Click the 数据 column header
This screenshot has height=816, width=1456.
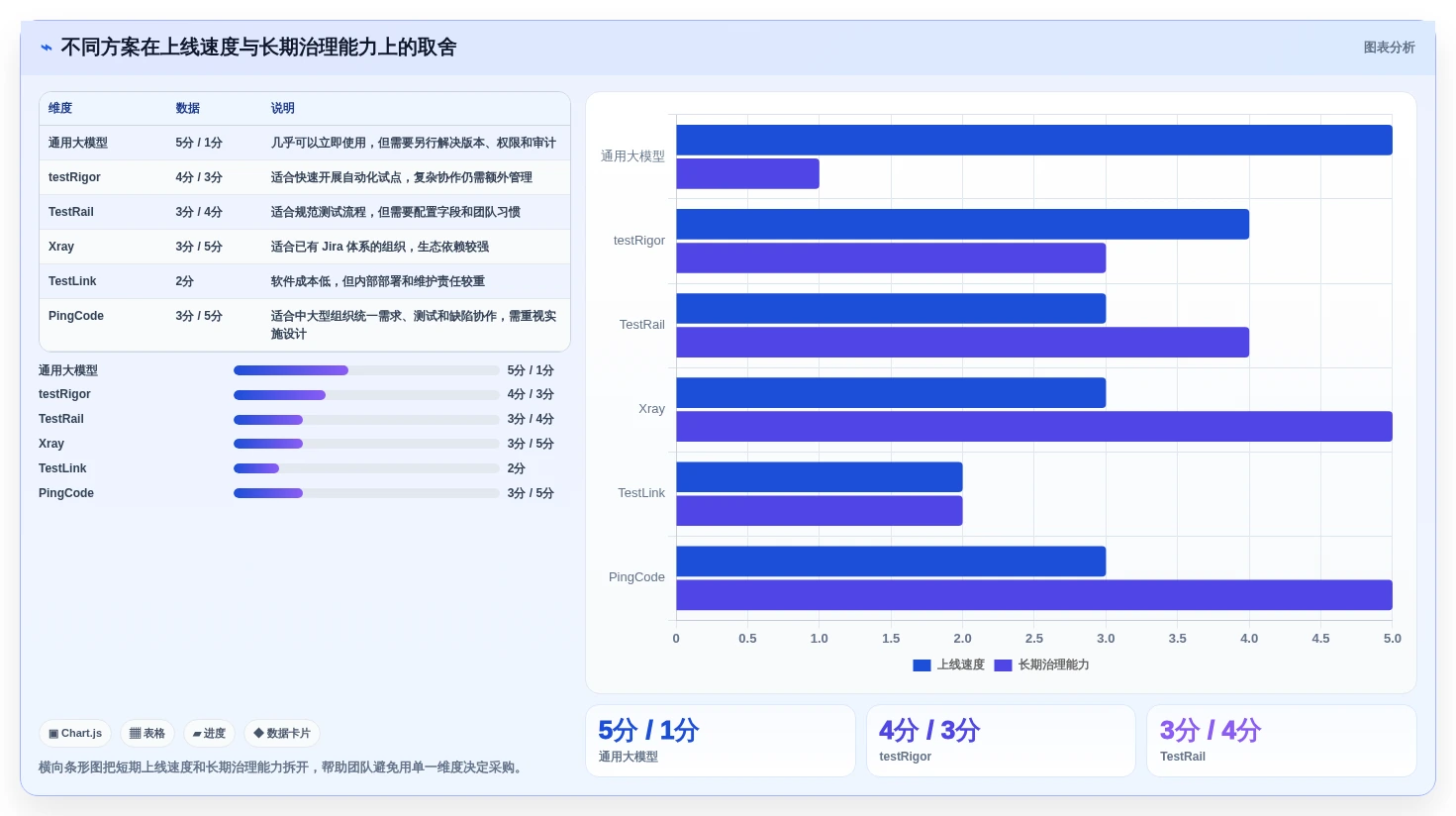(x=188, y=108)
